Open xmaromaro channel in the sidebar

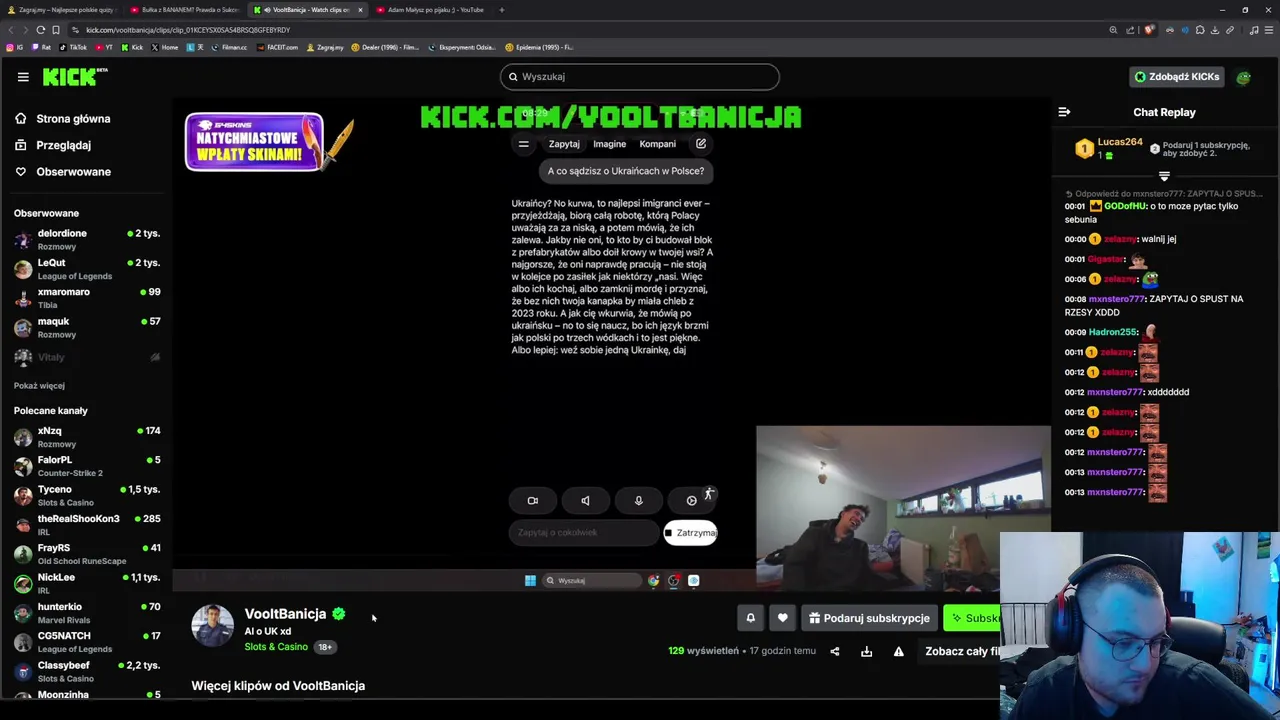coord(86,297)
